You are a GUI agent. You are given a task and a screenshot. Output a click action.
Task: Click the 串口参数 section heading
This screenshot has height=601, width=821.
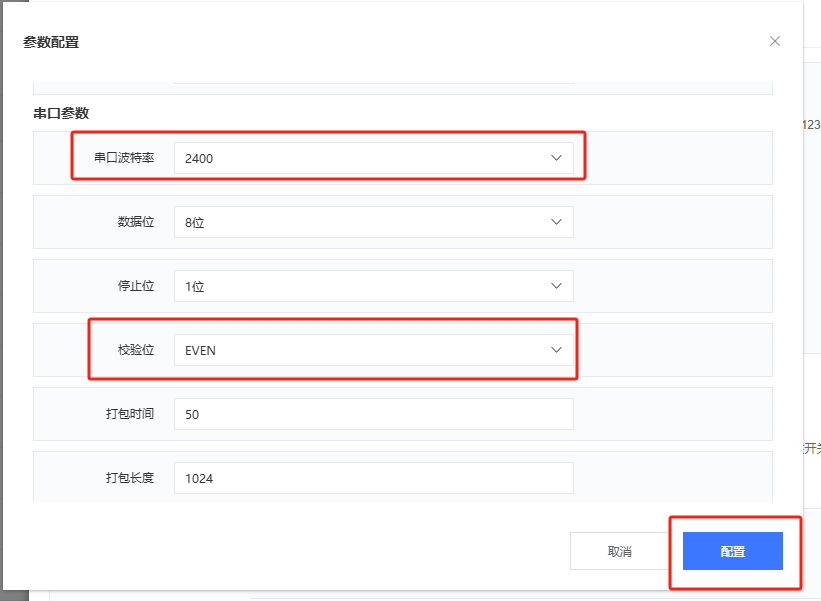click(61, 113)
